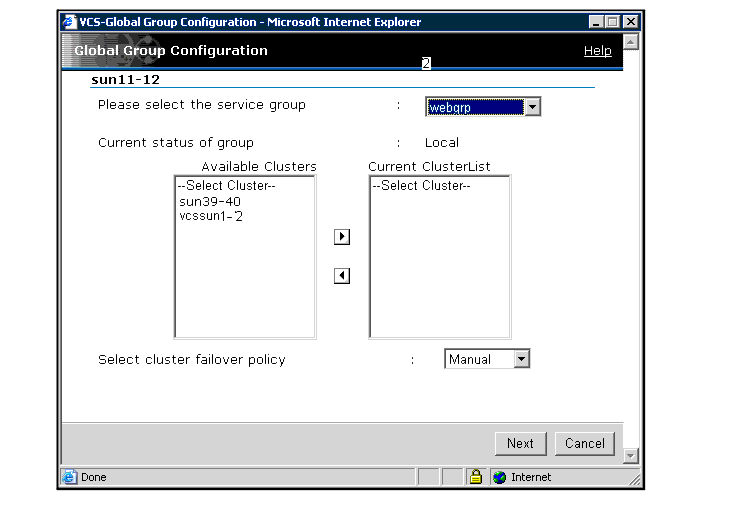Select sun39-40 in Available Clusters
This screenshot has height=518, width=746.
[210, 201]
